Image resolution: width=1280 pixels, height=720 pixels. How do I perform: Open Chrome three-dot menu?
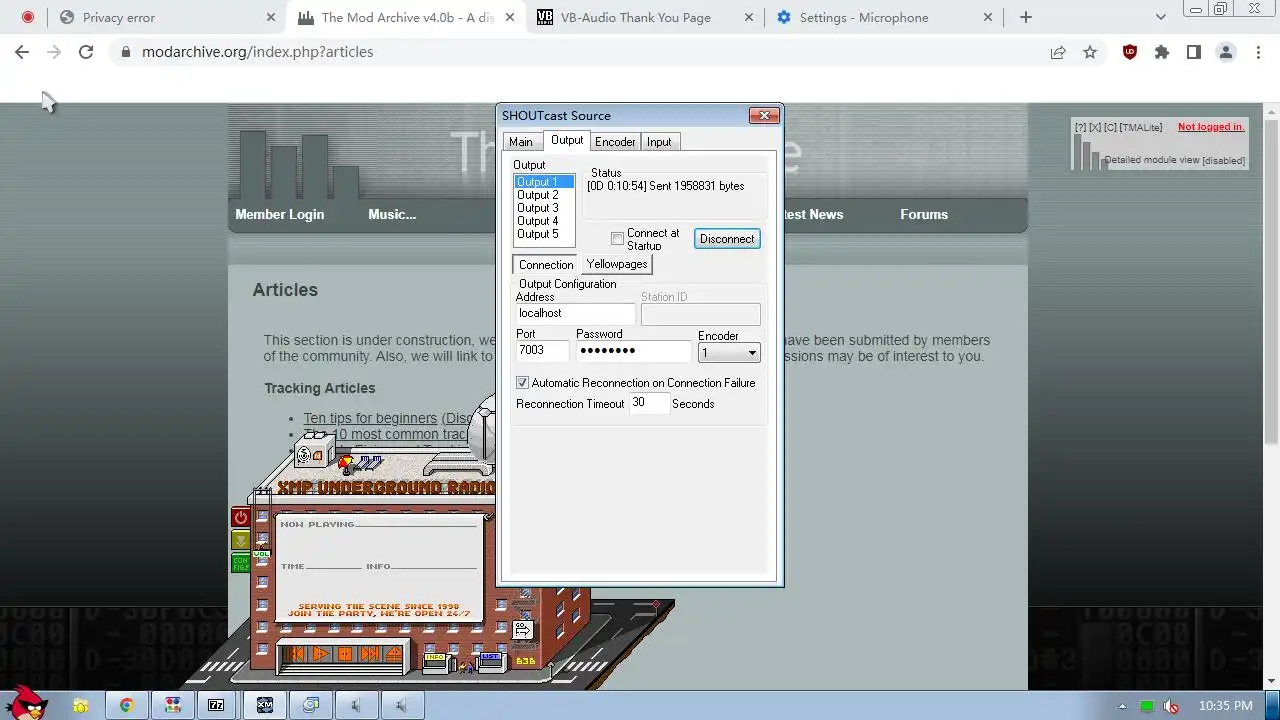(1257, 52)
